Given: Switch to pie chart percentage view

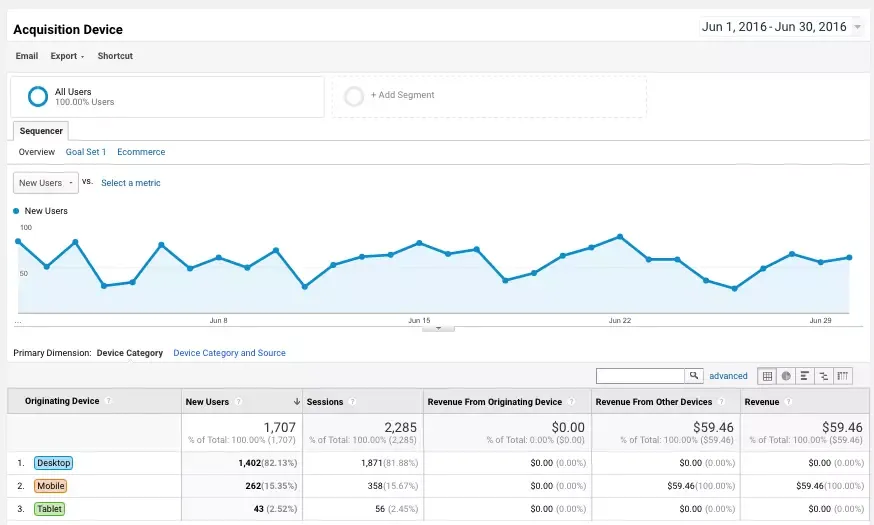Looking at the screenshot, I should (x=786, y=376).
